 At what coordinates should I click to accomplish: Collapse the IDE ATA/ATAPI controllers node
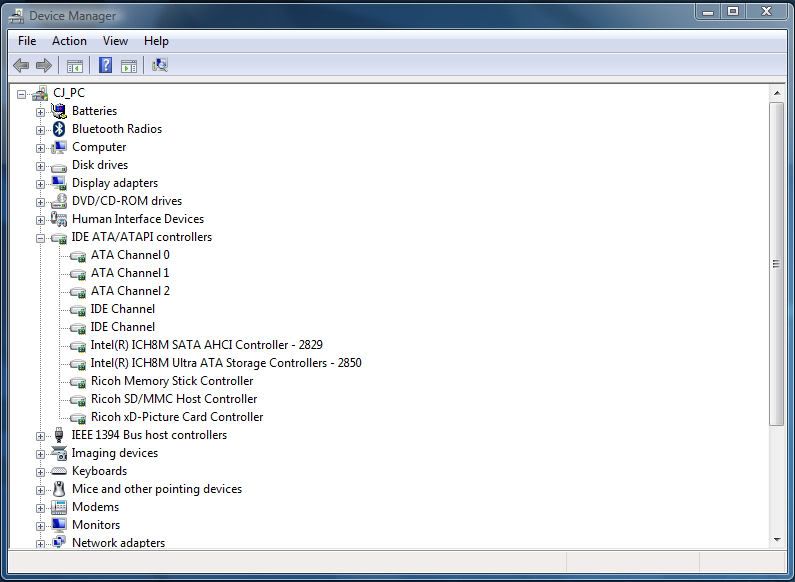(x=40, y=238)
